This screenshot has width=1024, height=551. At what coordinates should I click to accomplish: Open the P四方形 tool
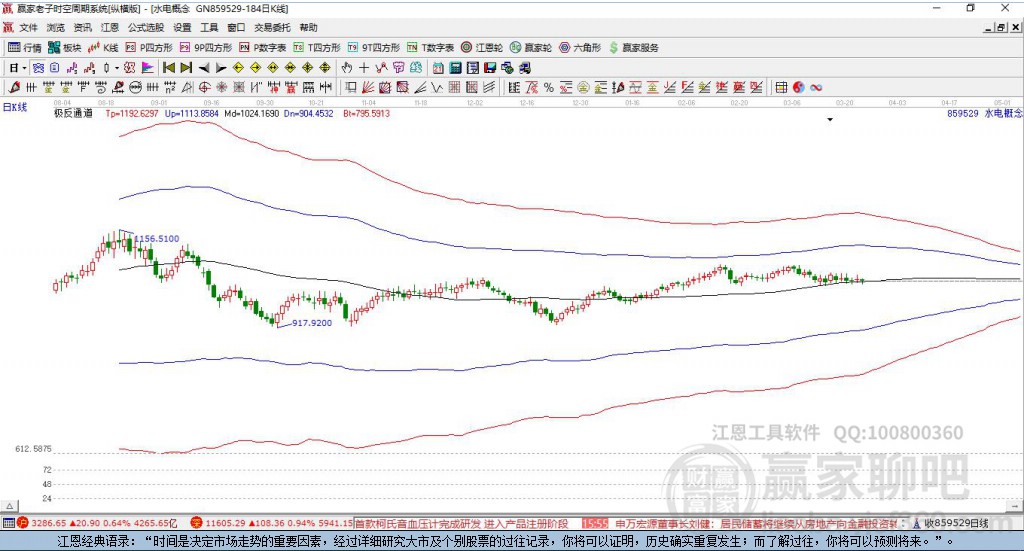pos(149,48)
